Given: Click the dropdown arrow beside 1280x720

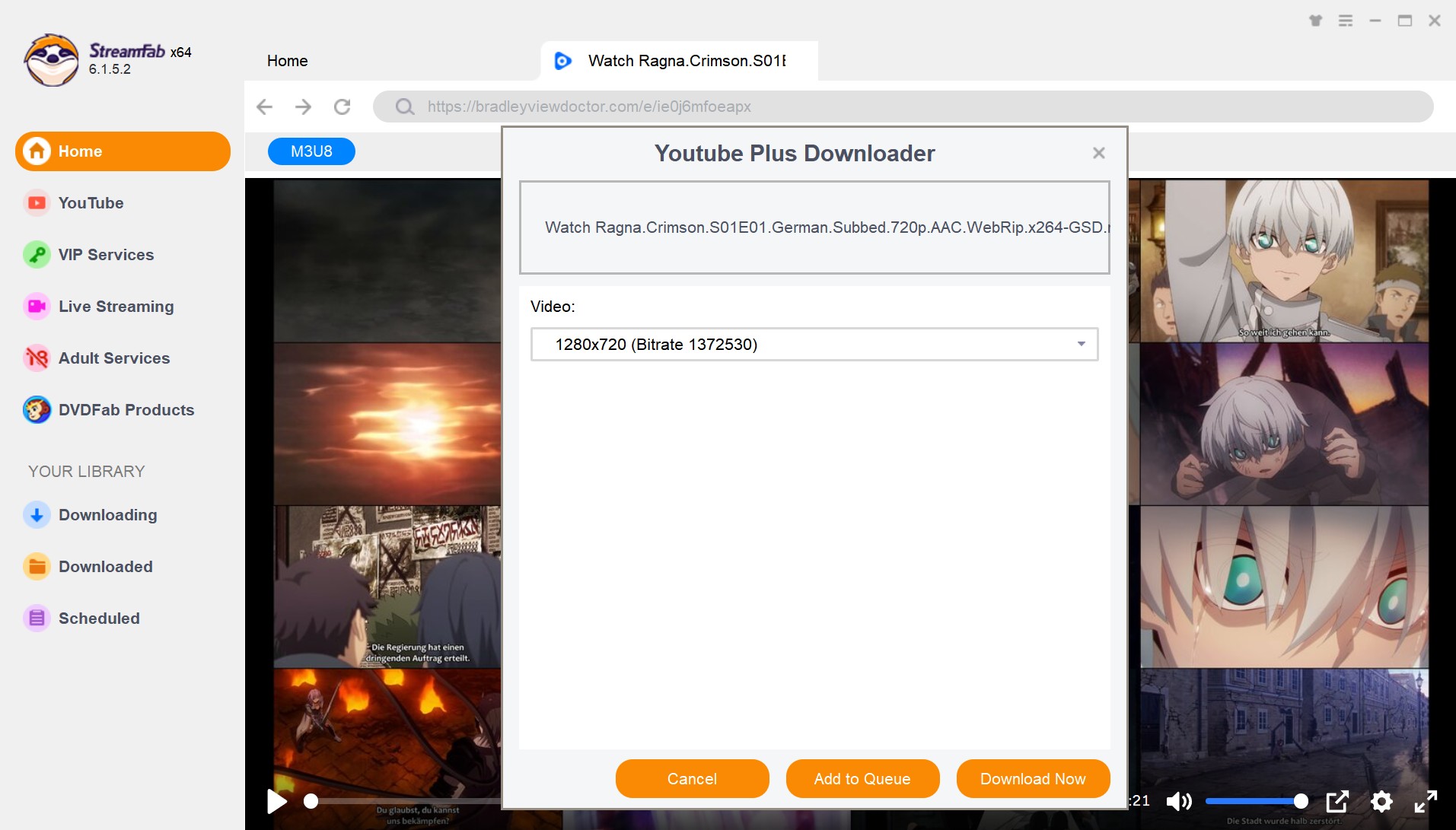Looking at the screenshot, I should coord(1081,345).
